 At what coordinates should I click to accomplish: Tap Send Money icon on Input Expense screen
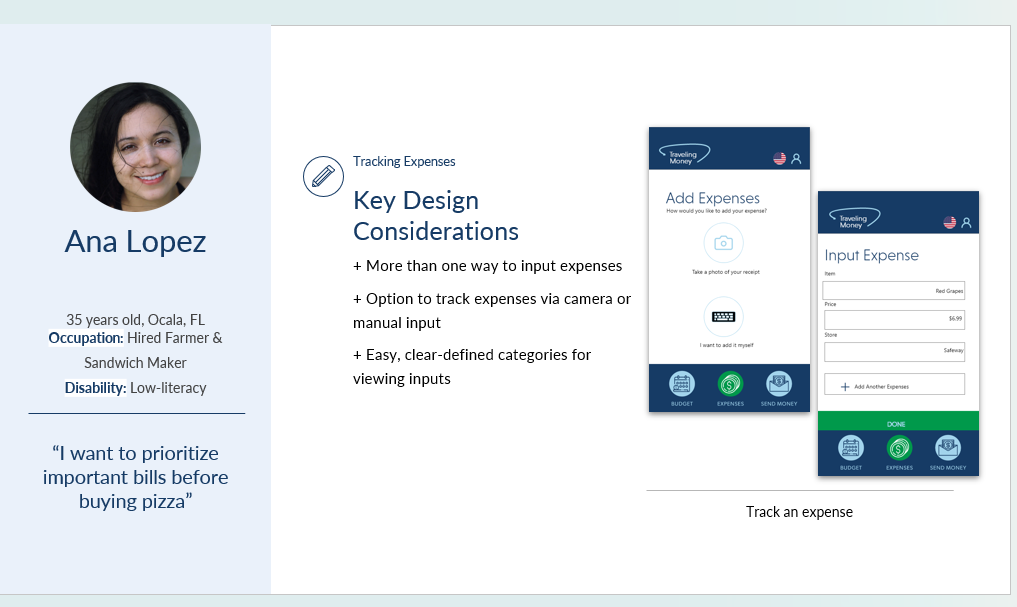[x=948, y=448]
